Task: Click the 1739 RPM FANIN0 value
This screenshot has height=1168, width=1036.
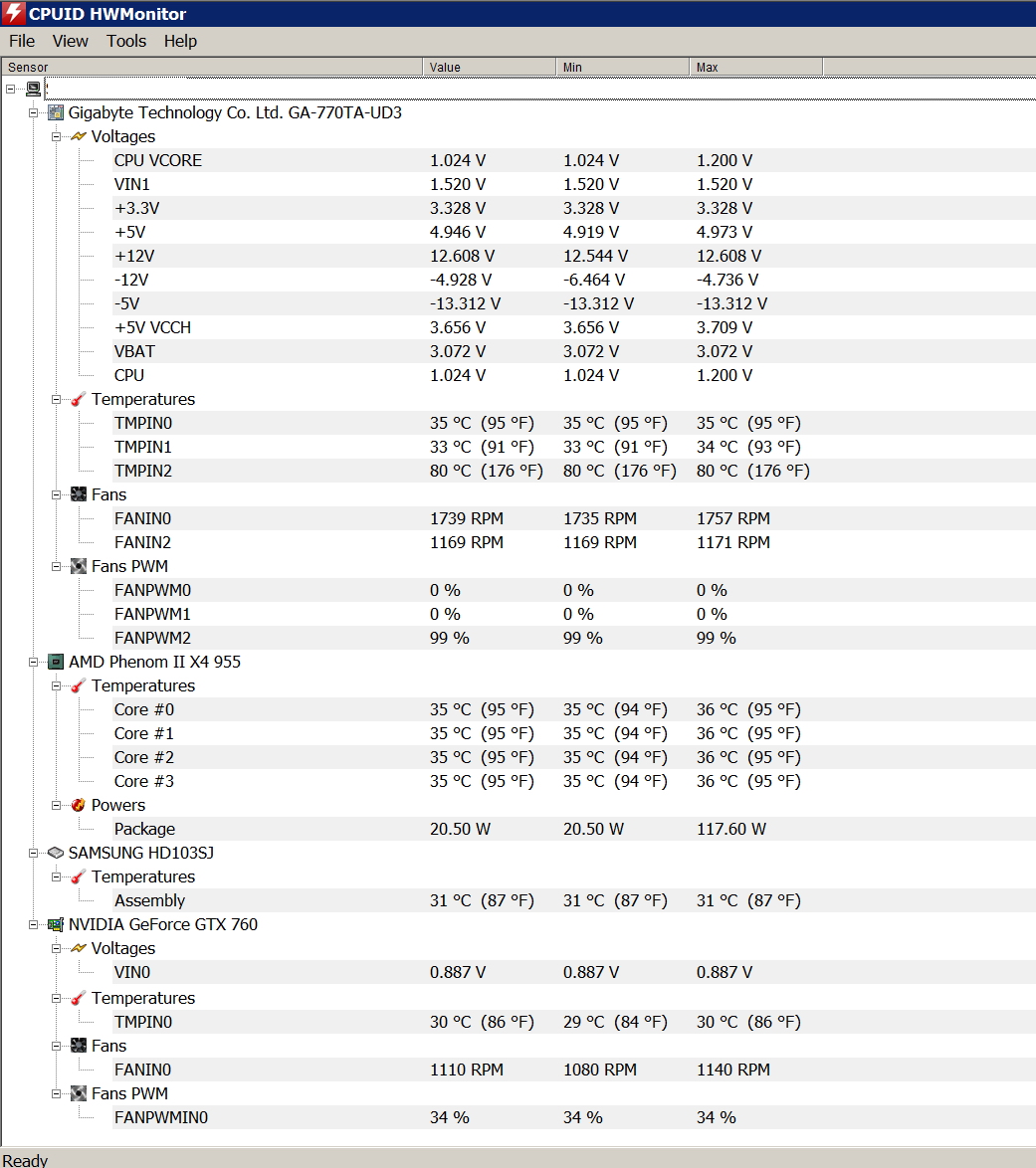Action: pos(467,518)
